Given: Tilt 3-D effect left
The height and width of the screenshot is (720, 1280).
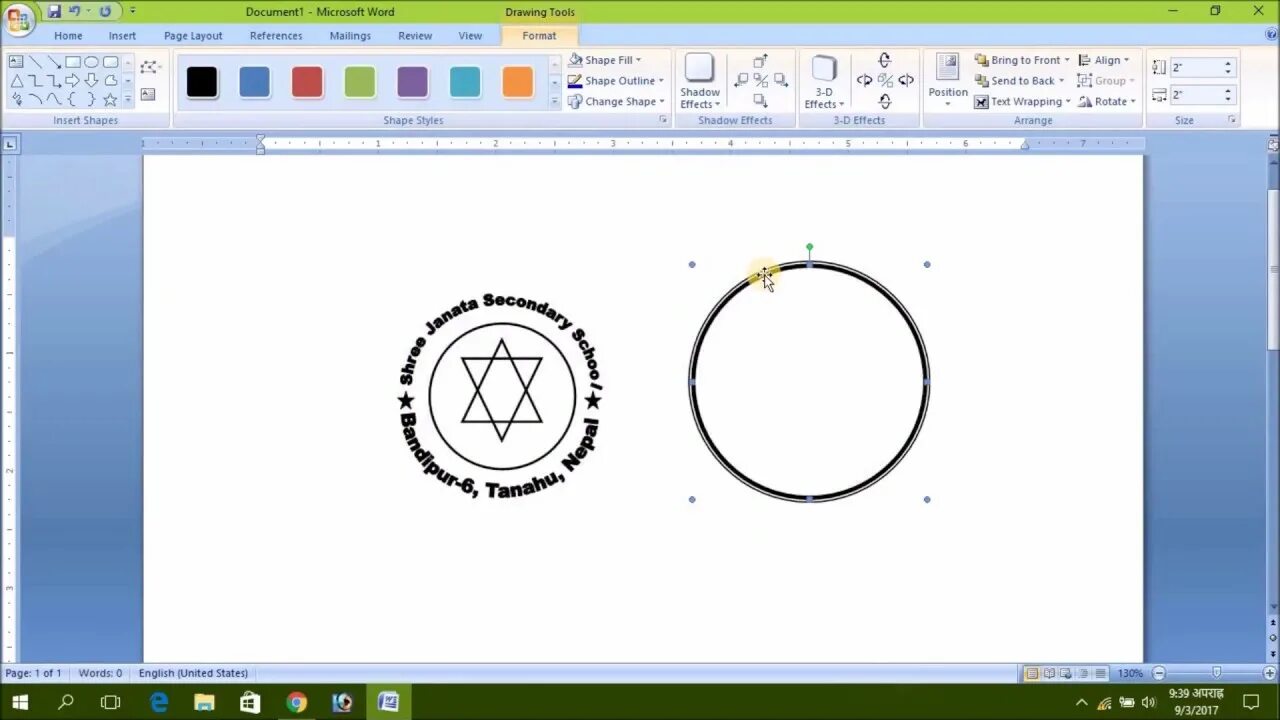Looking at the screenshot, I should coord(864,81).
